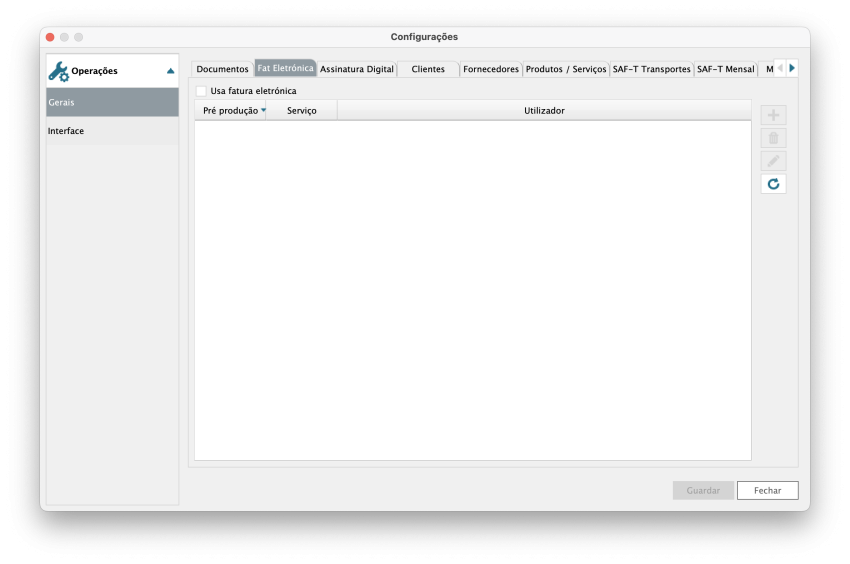This screenshot has width=850, height=564.
Task: Click the Pré produção column sort arrow
Action: click(264, 110)
